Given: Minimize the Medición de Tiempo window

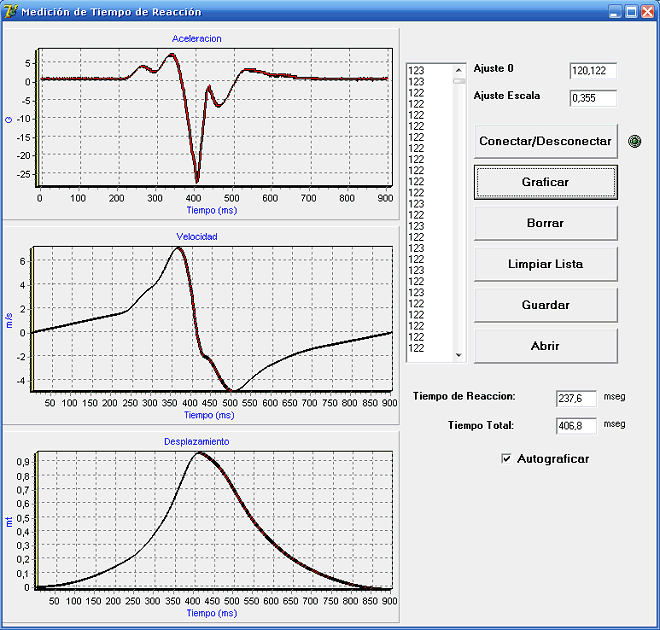Looking at the screenshot, I should point(614,11).
